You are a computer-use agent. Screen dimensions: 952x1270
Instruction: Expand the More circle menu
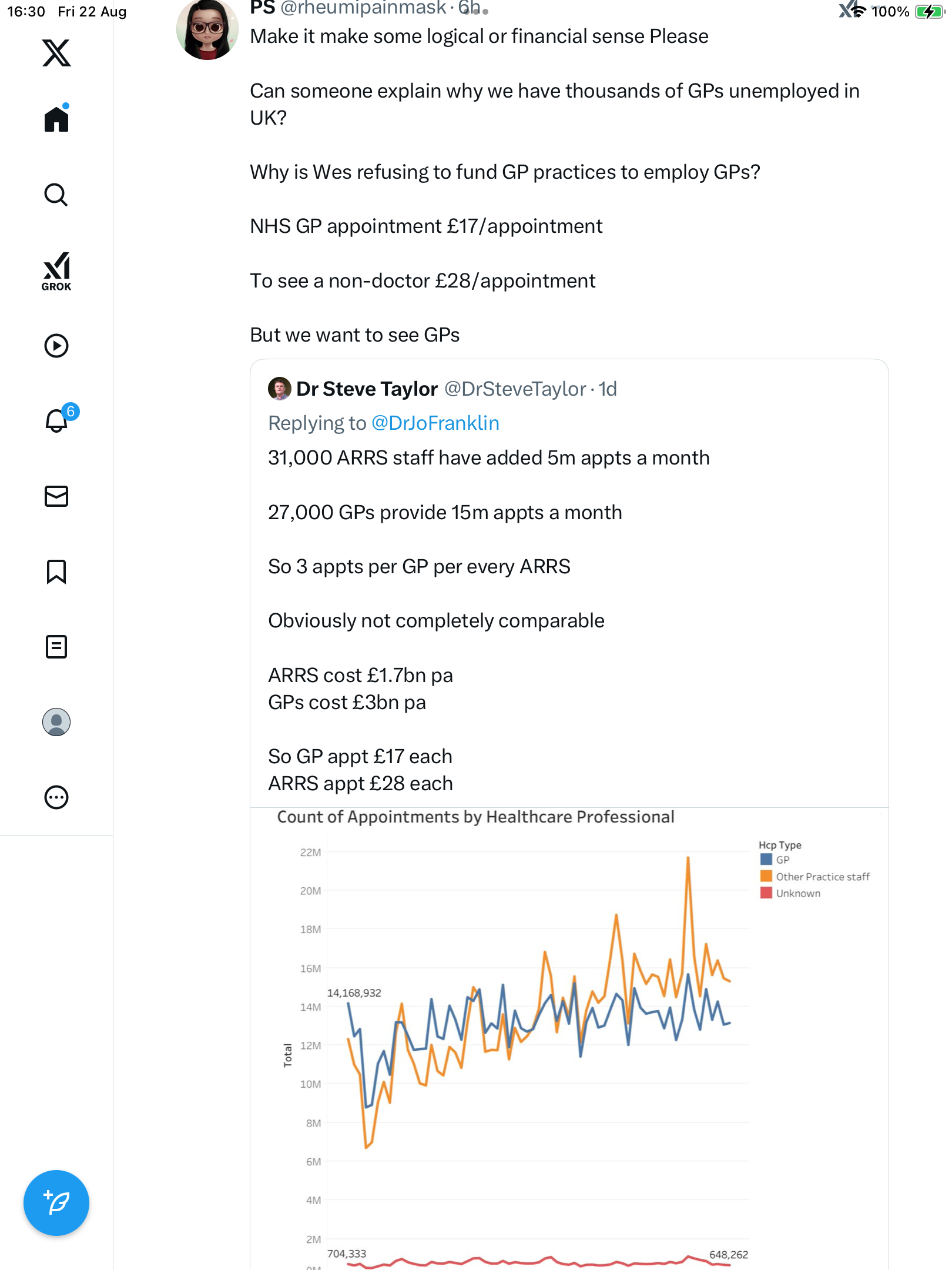click(x=56, y=797)
